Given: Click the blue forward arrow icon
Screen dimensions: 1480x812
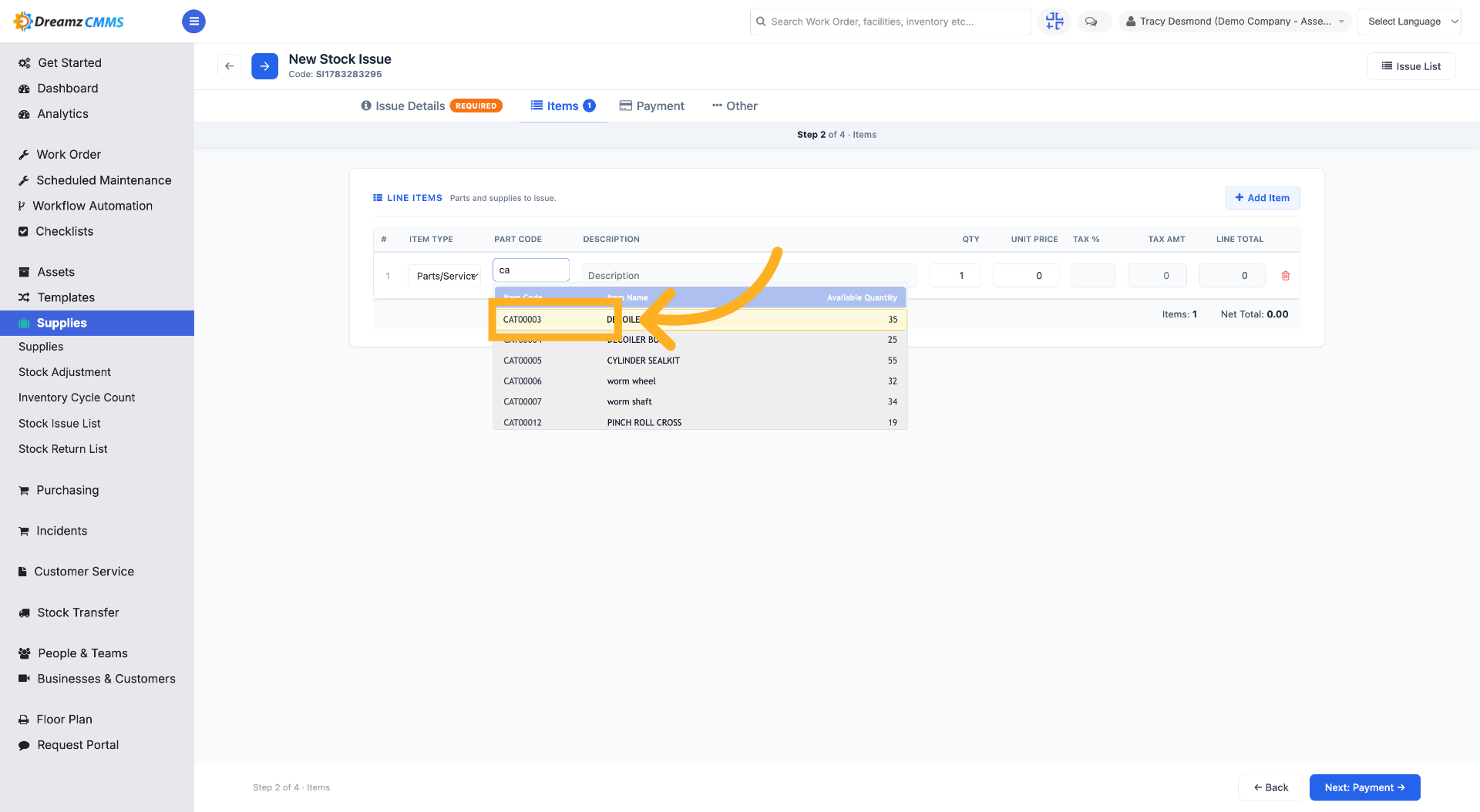Looking at the screenshot, I should pos(264,66).
